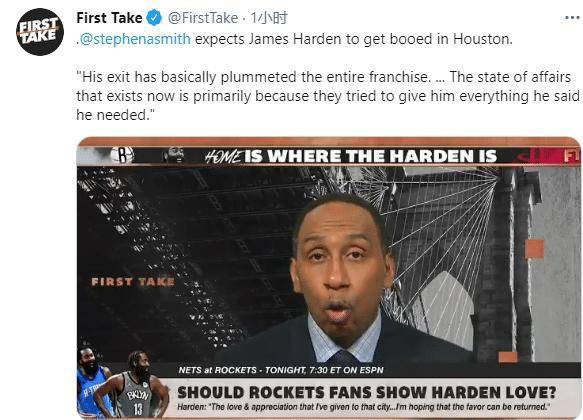The image size is (583, 420).
Task: Click the orange square decoration on bridge
Action: (535, 249)
